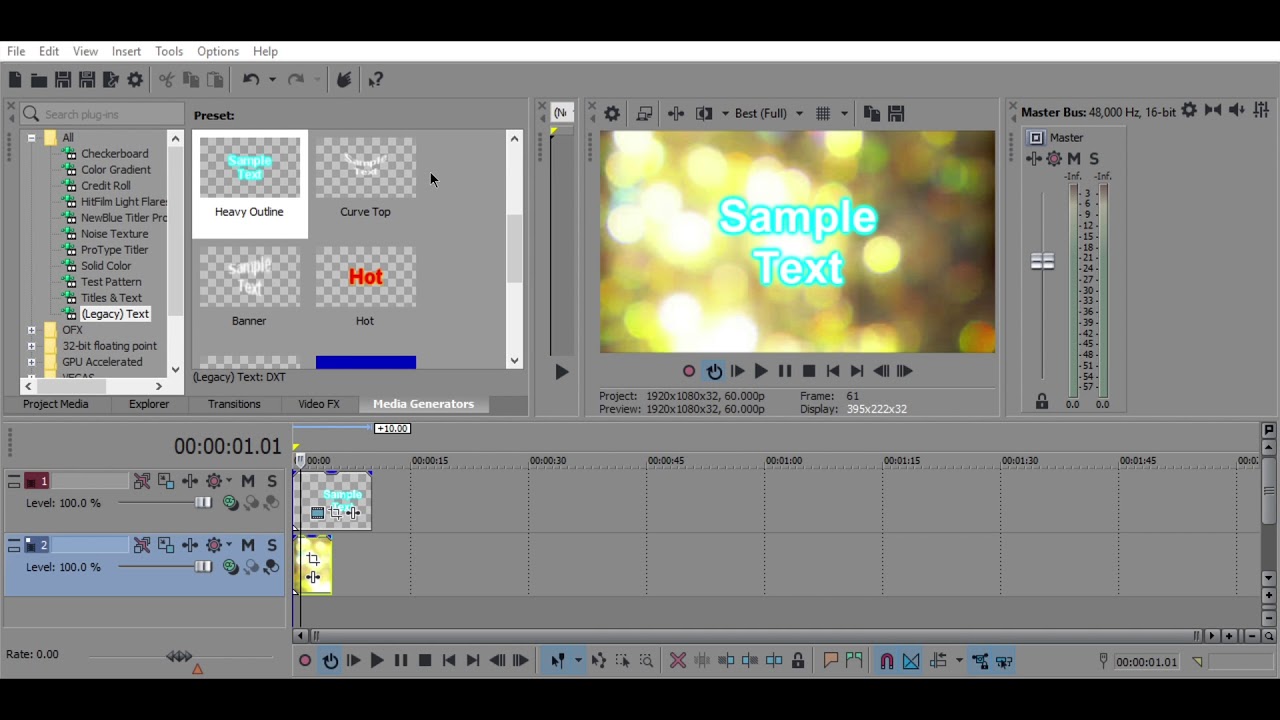Open the Insert menu
Image resolution: width=1280 pixels, height=720 pixels.
tap(126, 51)
